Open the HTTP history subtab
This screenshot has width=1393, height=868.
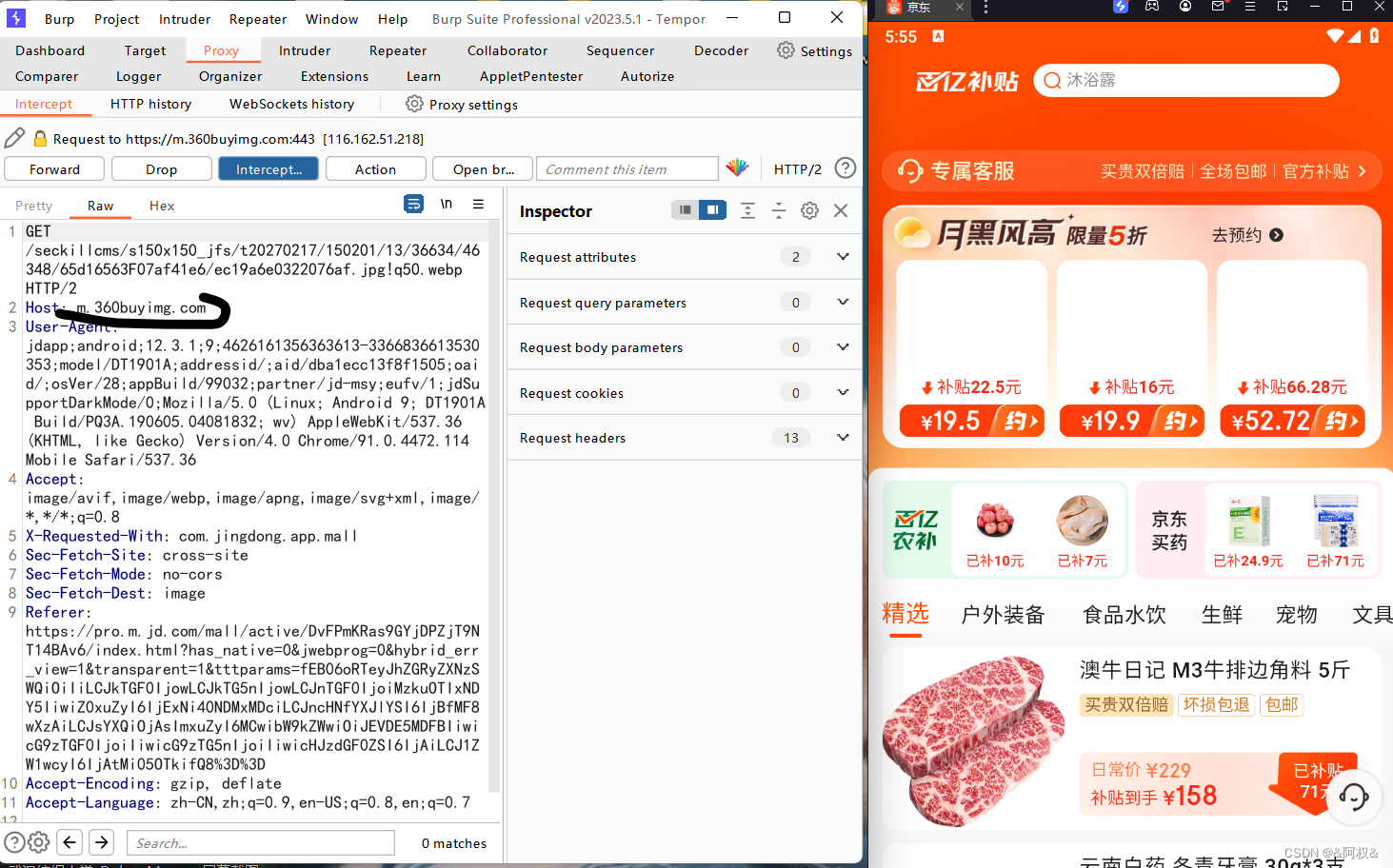150,104
